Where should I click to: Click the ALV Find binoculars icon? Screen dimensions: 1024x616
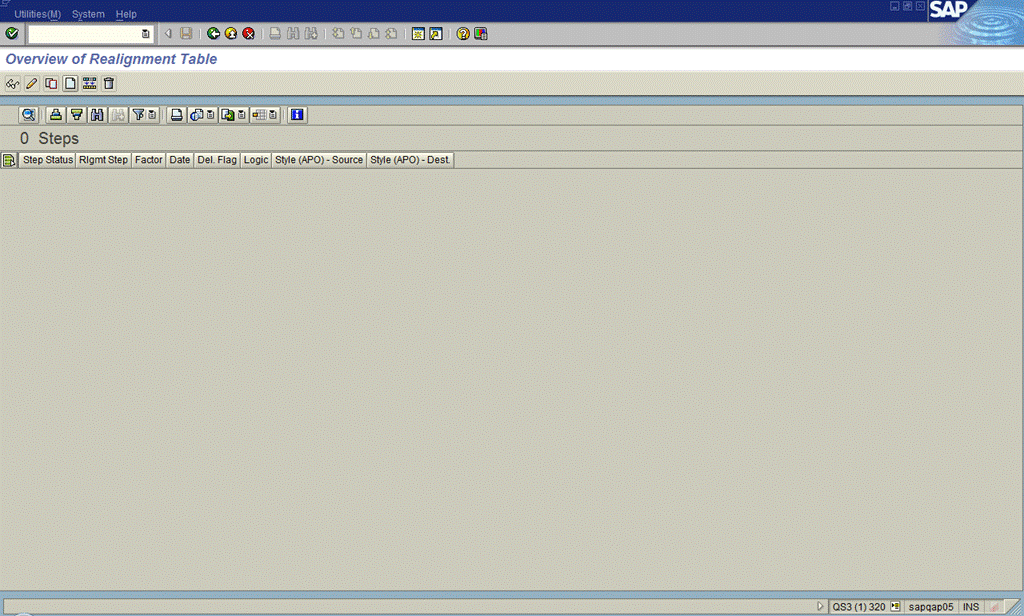point(97,115)
